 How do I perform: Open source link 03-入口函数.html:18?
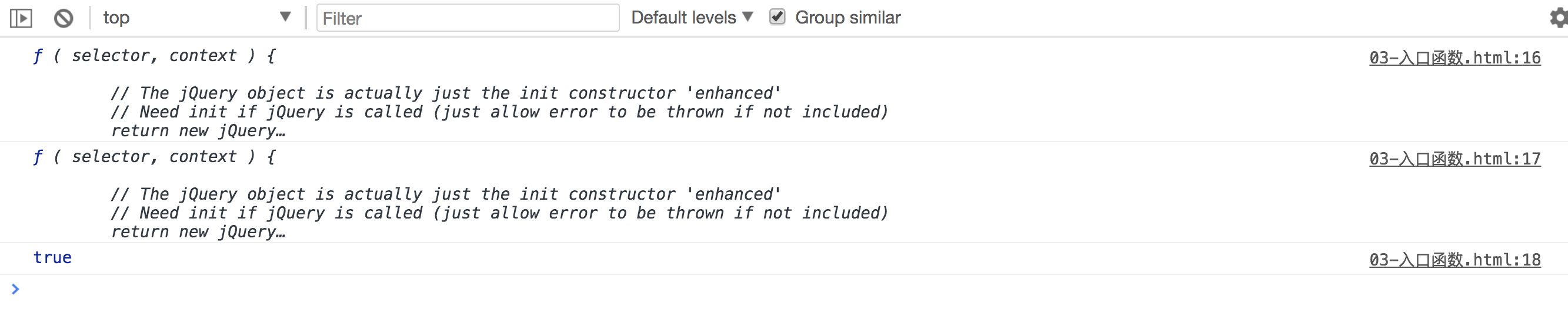pos(1454,260)
